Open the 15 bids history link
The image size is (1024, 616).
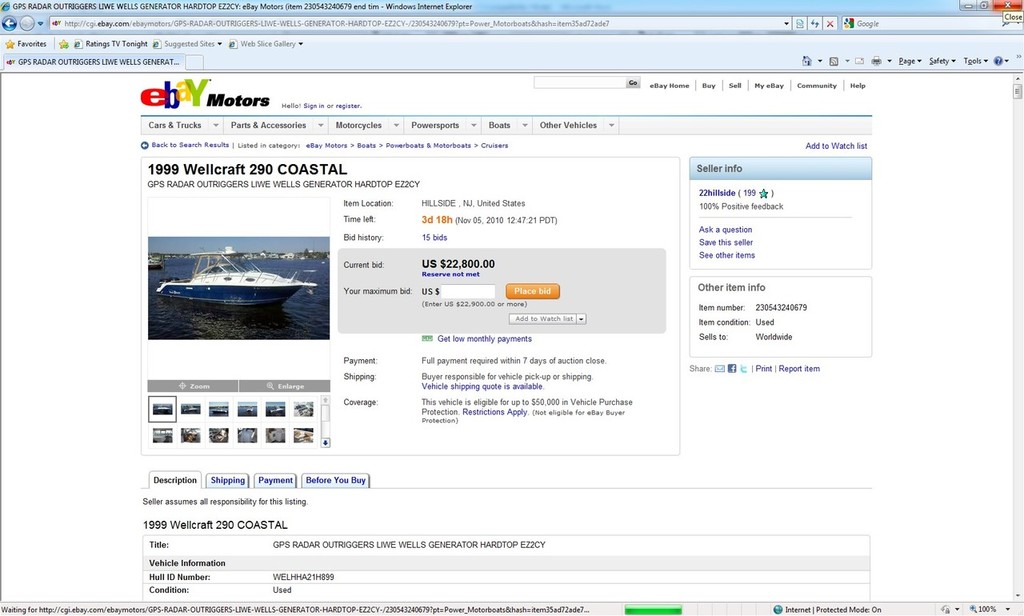(434, 238)
